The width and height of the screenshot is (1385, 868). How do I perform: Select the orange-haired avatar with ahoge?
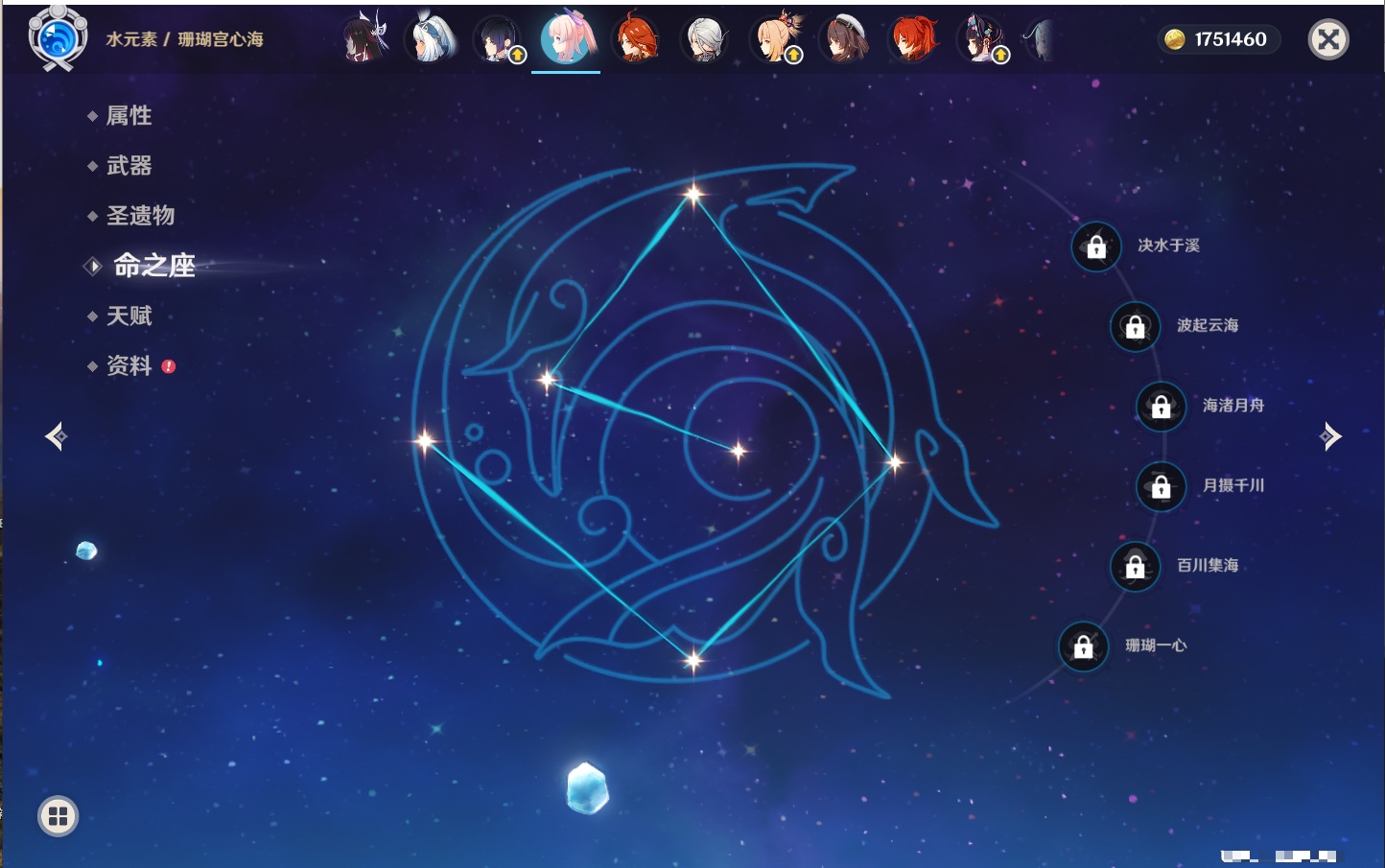tap(636, 38)
